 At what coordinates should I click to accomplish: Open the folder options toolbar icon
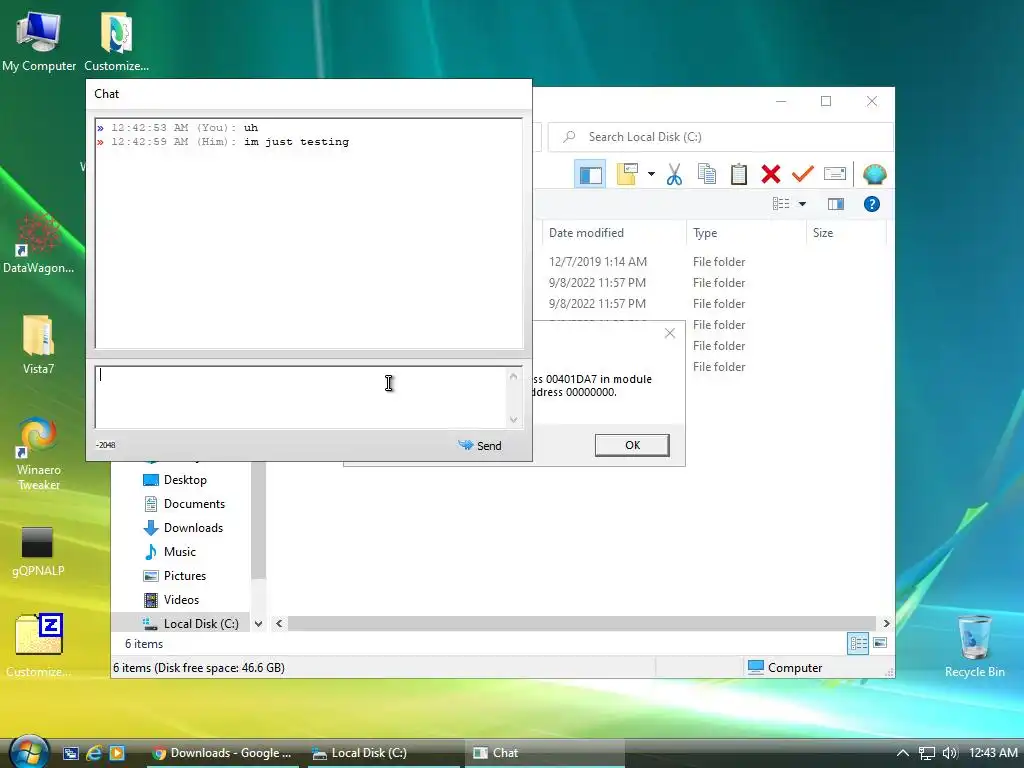[x=627, y=174]
